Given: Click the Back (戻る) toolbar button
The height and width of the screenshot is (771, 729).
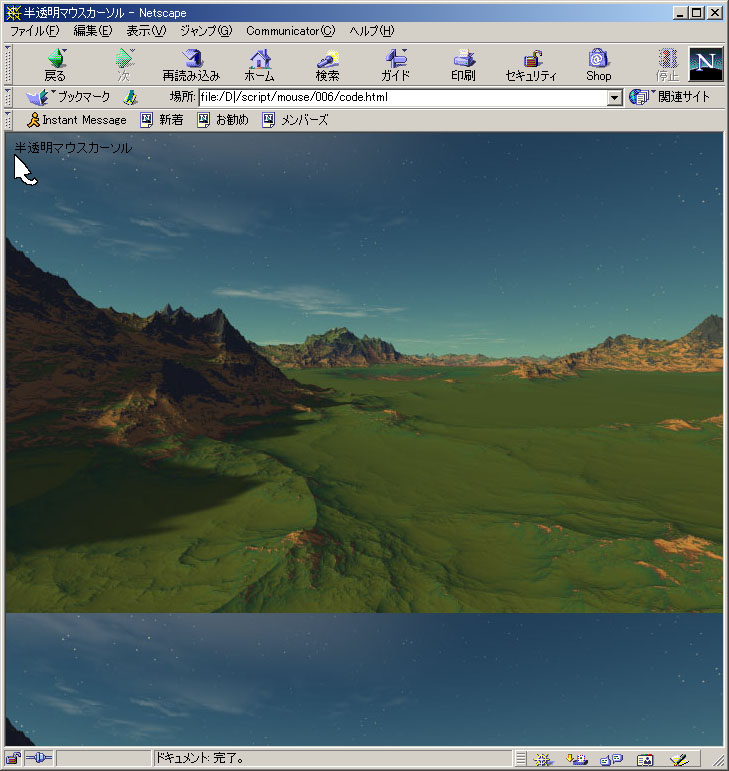Looking at the screenshot, I should pyautogui.click(x=56, y=65).
